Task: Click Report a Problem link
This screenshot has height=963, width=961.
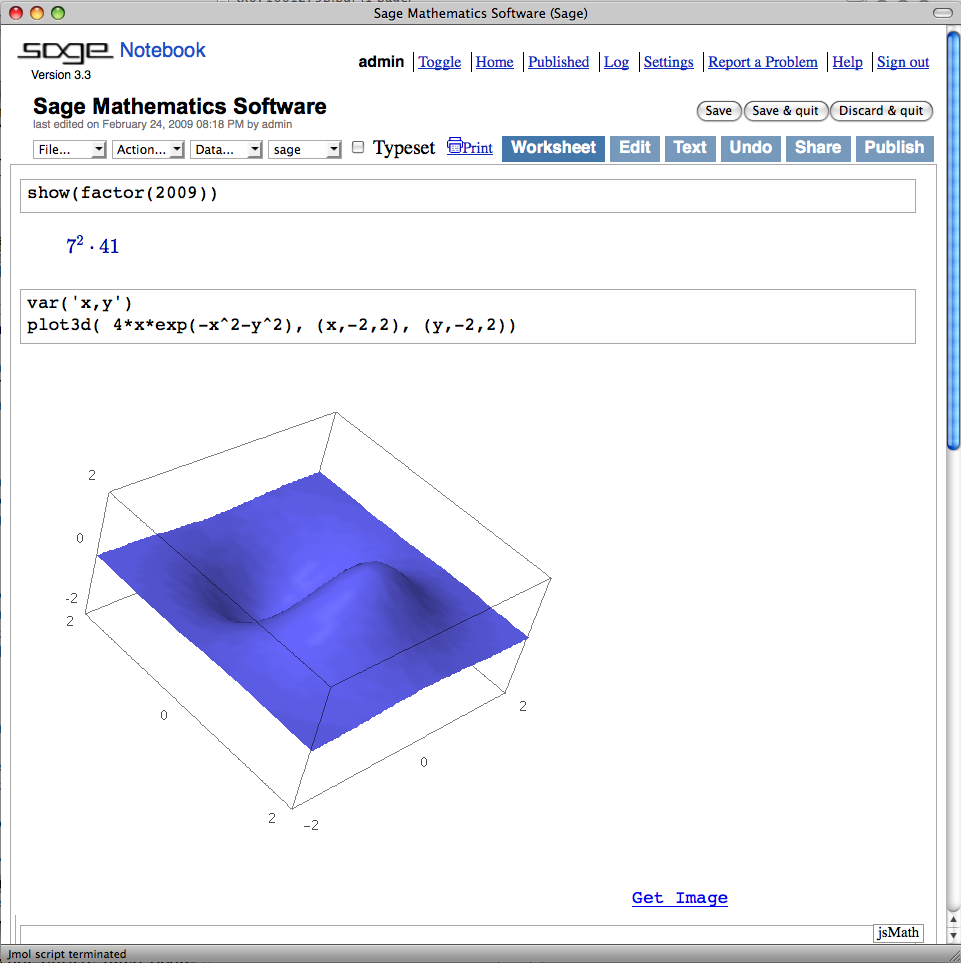Action: [x=763, y=62]
